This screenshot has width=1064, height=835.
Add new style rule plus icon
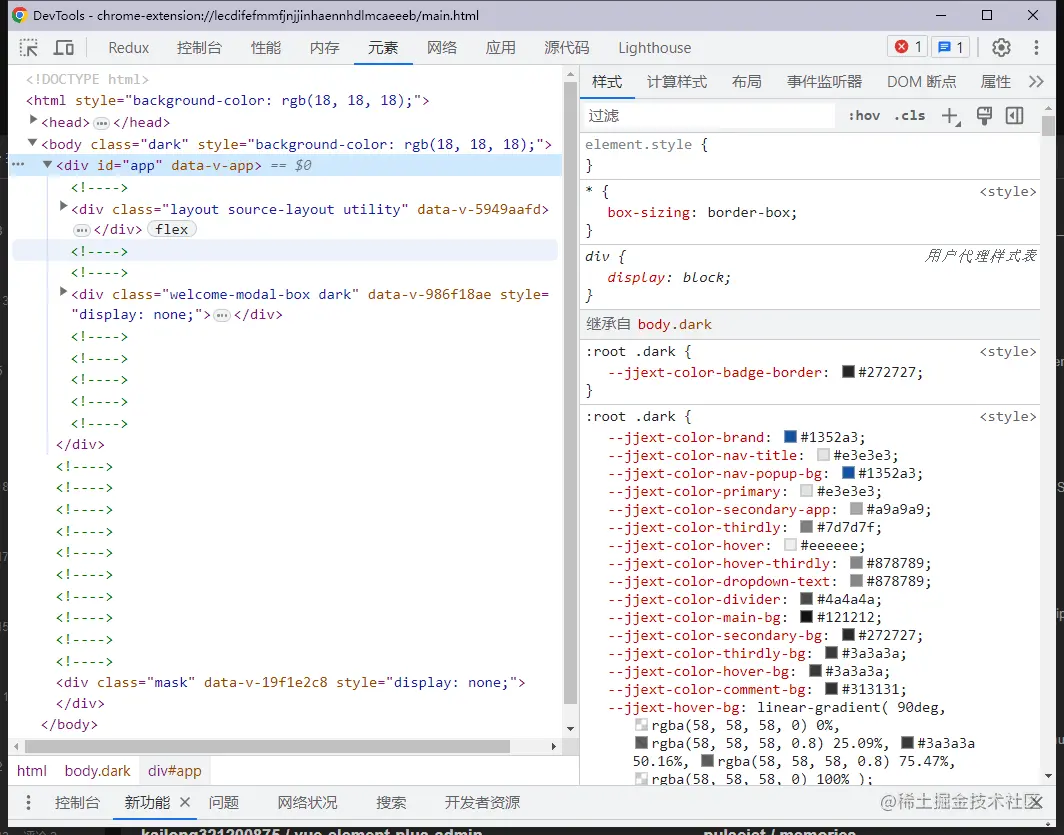(950, 116)
